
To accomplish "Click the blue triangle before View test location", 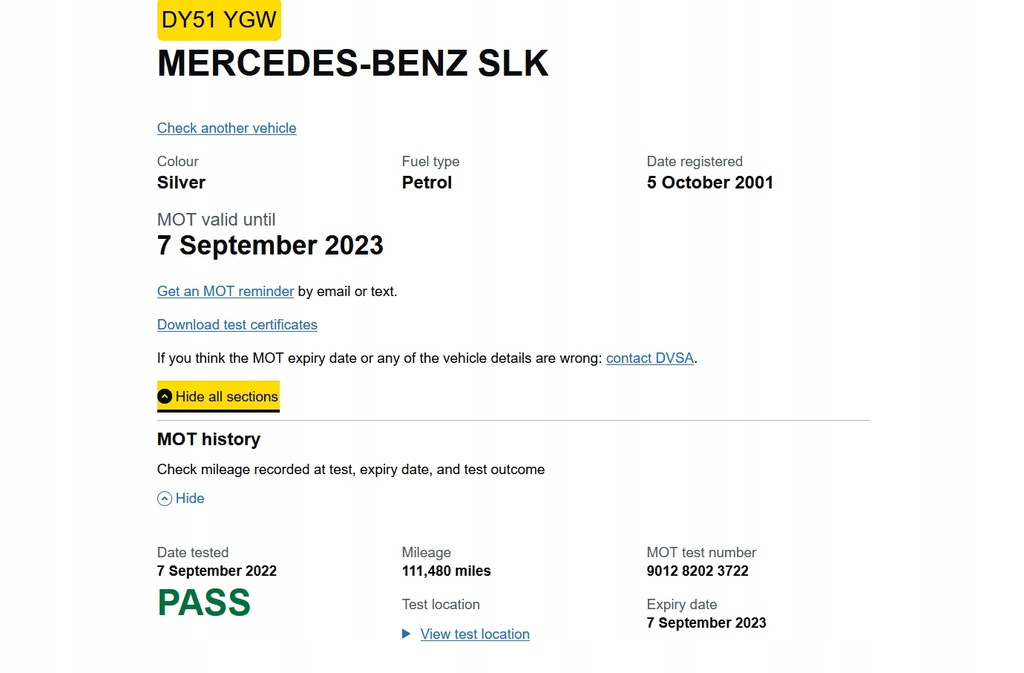I will tap(406, 634).
